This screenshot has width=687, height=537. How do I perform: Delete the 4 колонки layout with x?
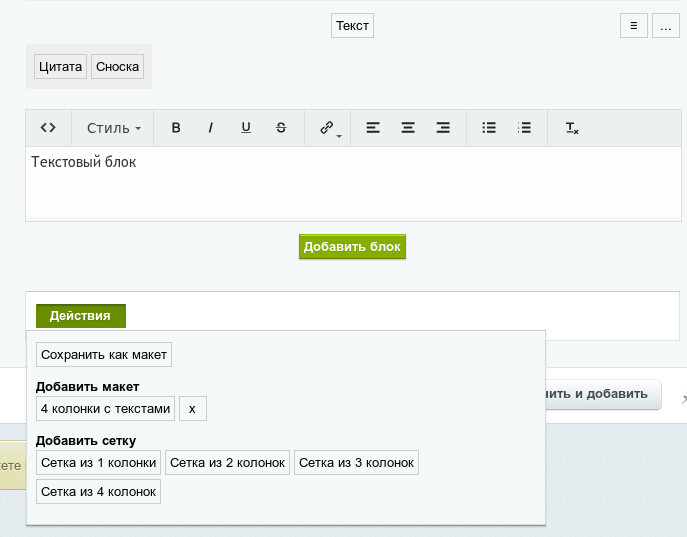coord(192,408)
